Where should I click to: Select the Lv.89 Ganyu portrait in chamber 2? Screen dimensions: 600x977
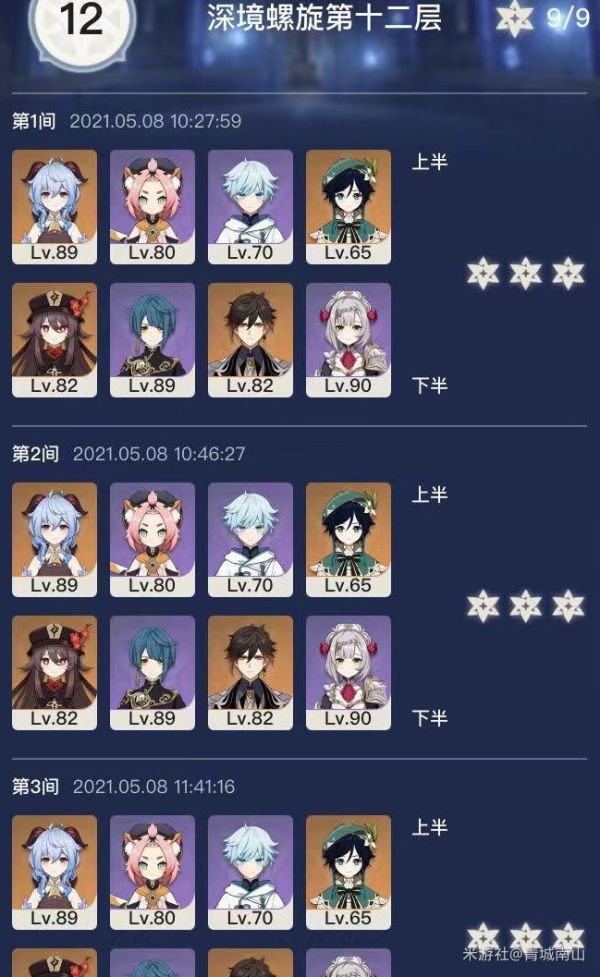point(54,540)
